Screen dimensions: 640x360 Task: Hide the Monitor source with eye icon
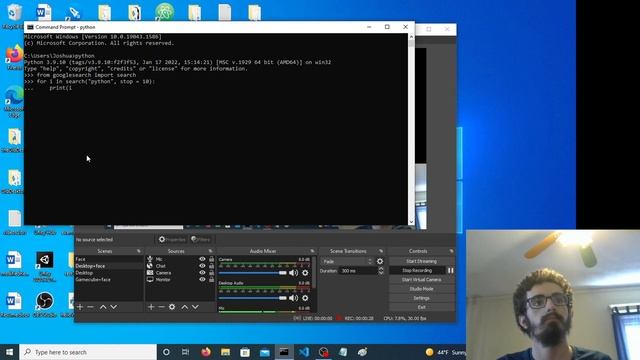click(202, 280)
